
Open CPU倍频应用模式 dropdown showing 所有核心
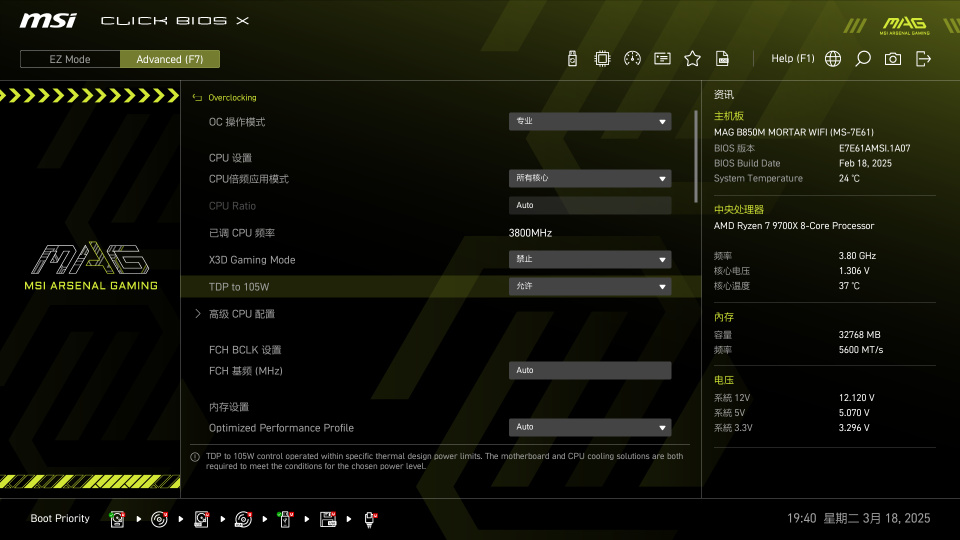pos(590,178)
